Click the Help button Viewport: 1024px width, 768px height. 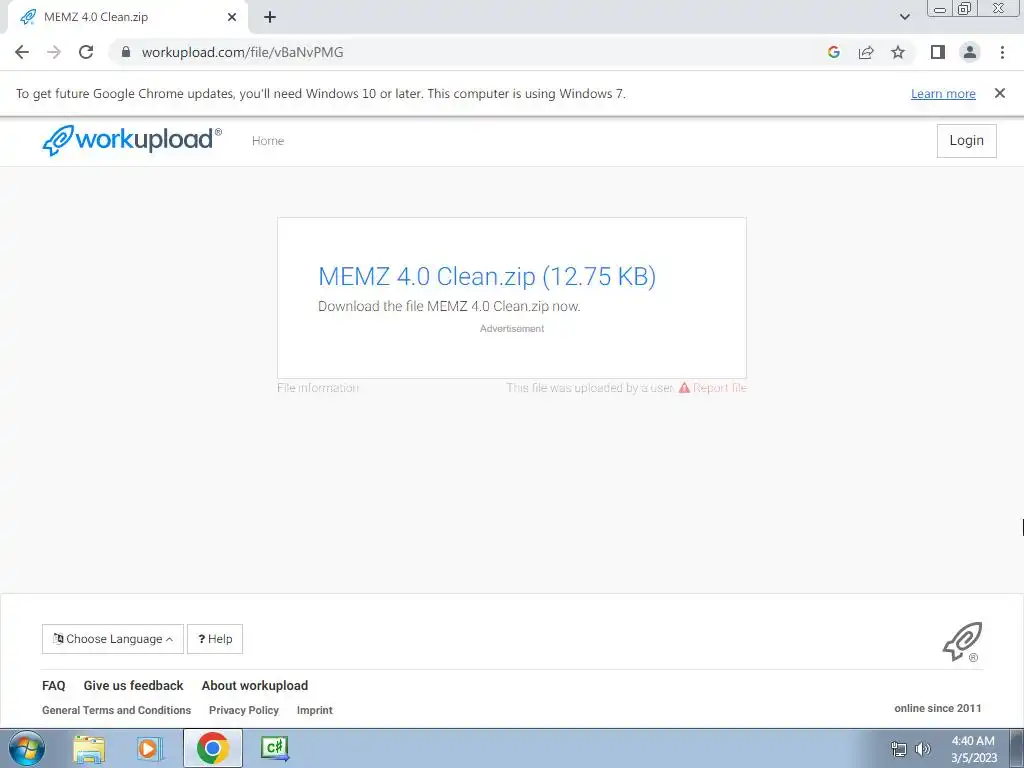(x=215, y=639)
